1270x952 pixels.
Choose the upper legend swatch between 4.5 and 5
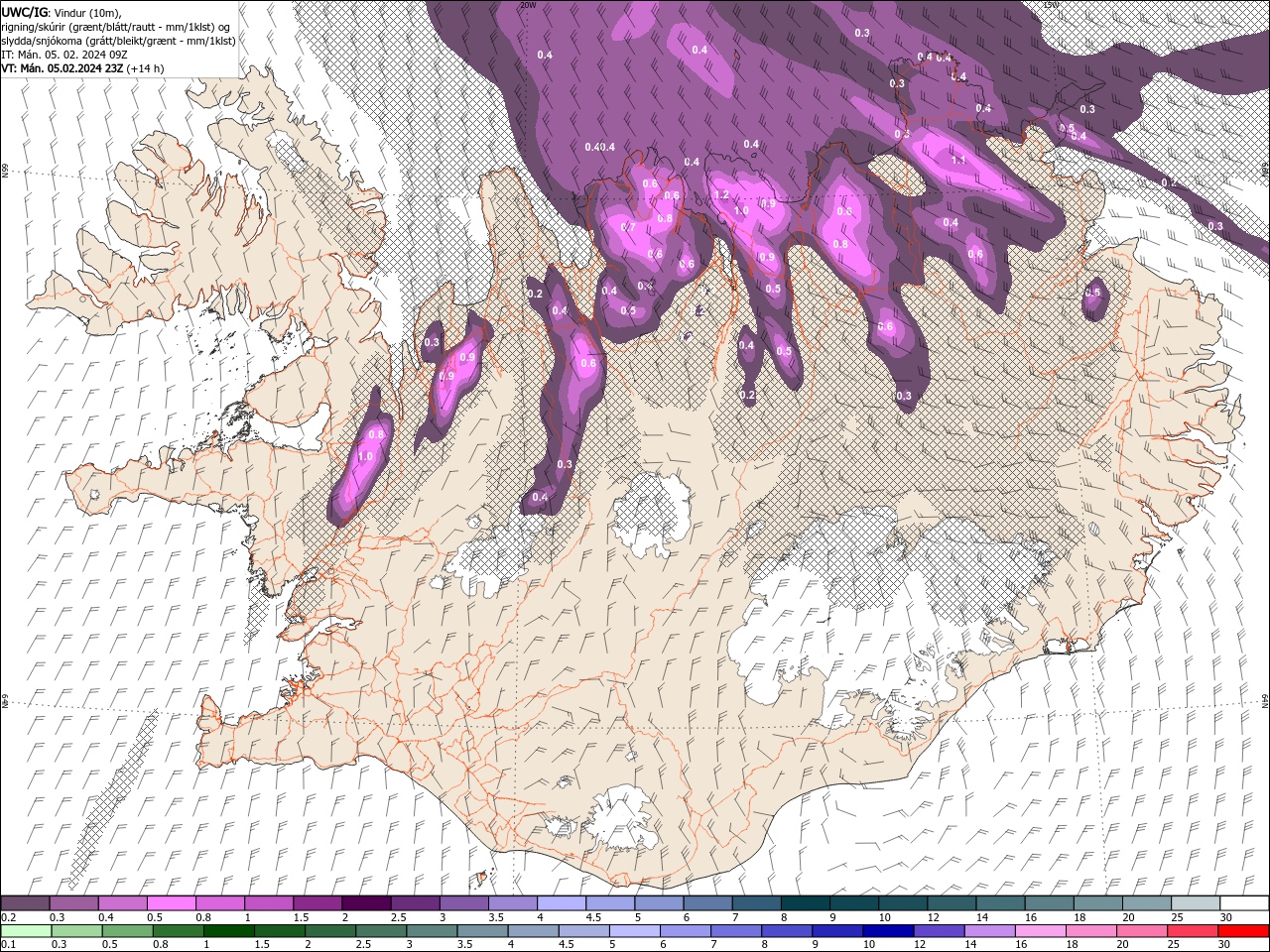(609, 903)
